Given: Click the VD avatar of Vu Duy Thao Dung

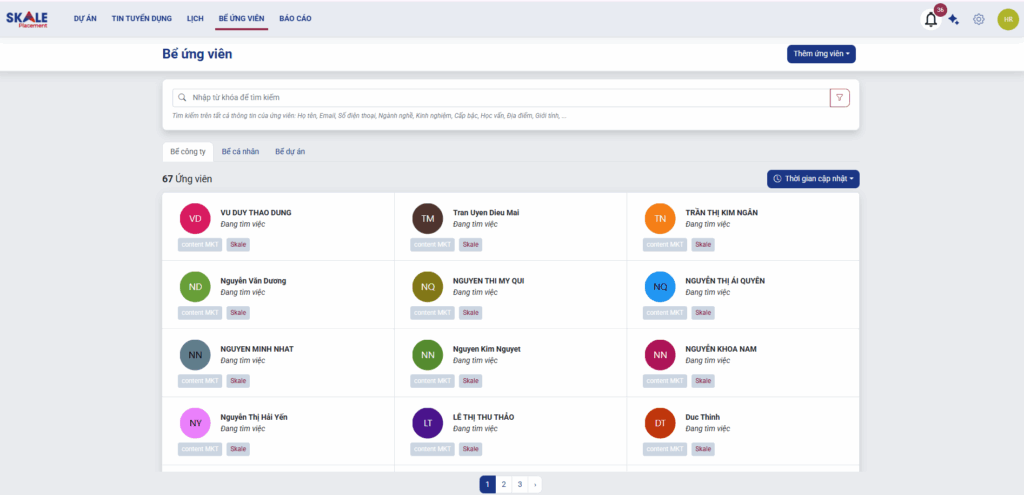Looking at the screenshot, I should (x=195, y=218).
